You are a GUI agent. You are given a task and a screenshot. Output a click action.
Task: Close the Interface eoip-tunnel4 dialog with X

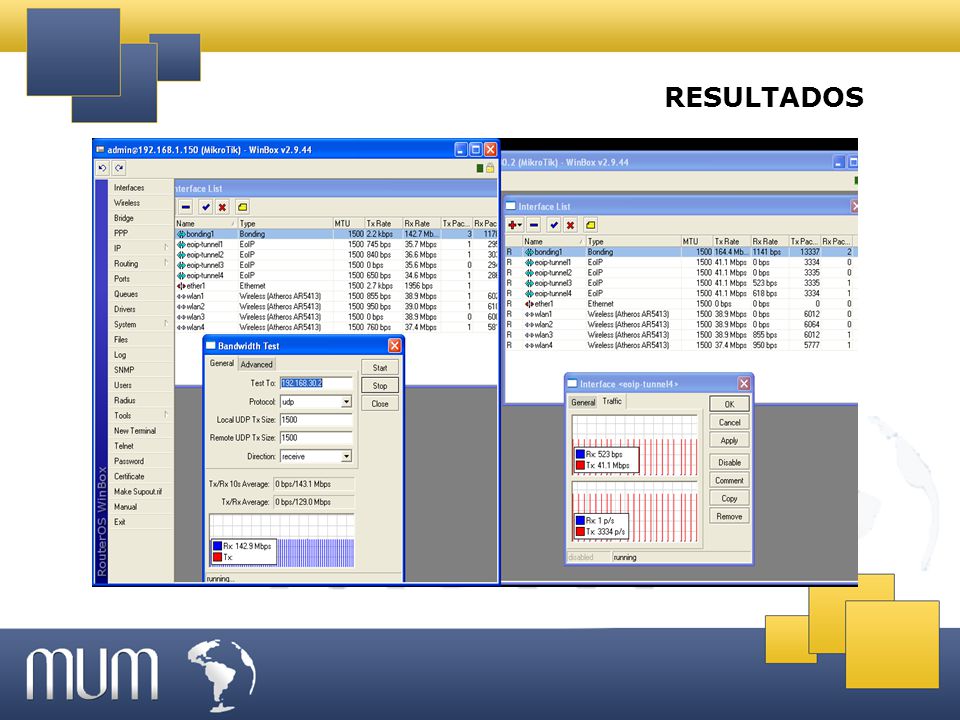click(x=743, y=383)
